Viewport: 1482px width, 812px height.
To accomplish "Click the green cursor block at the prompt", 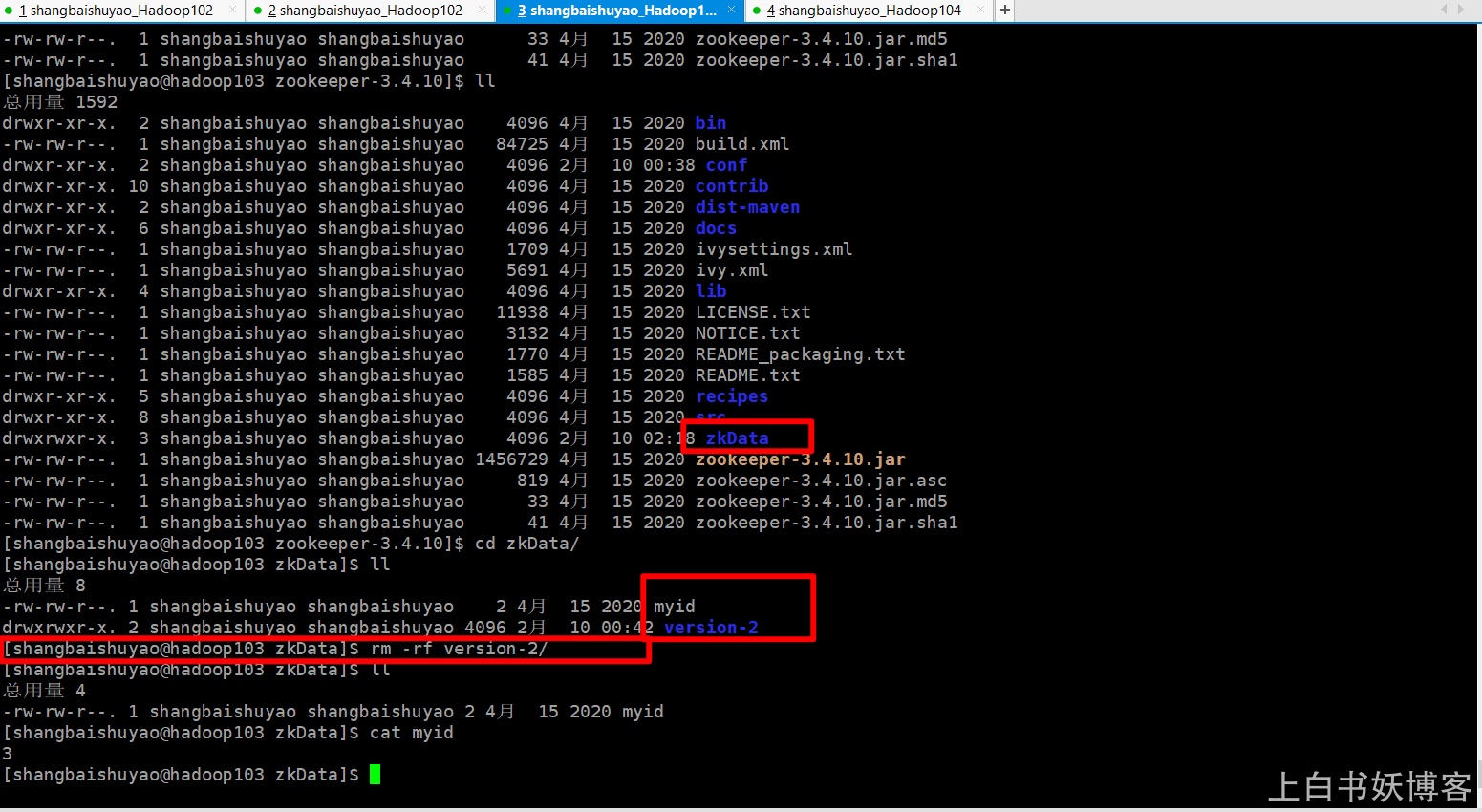I will (x=376, y=775).
